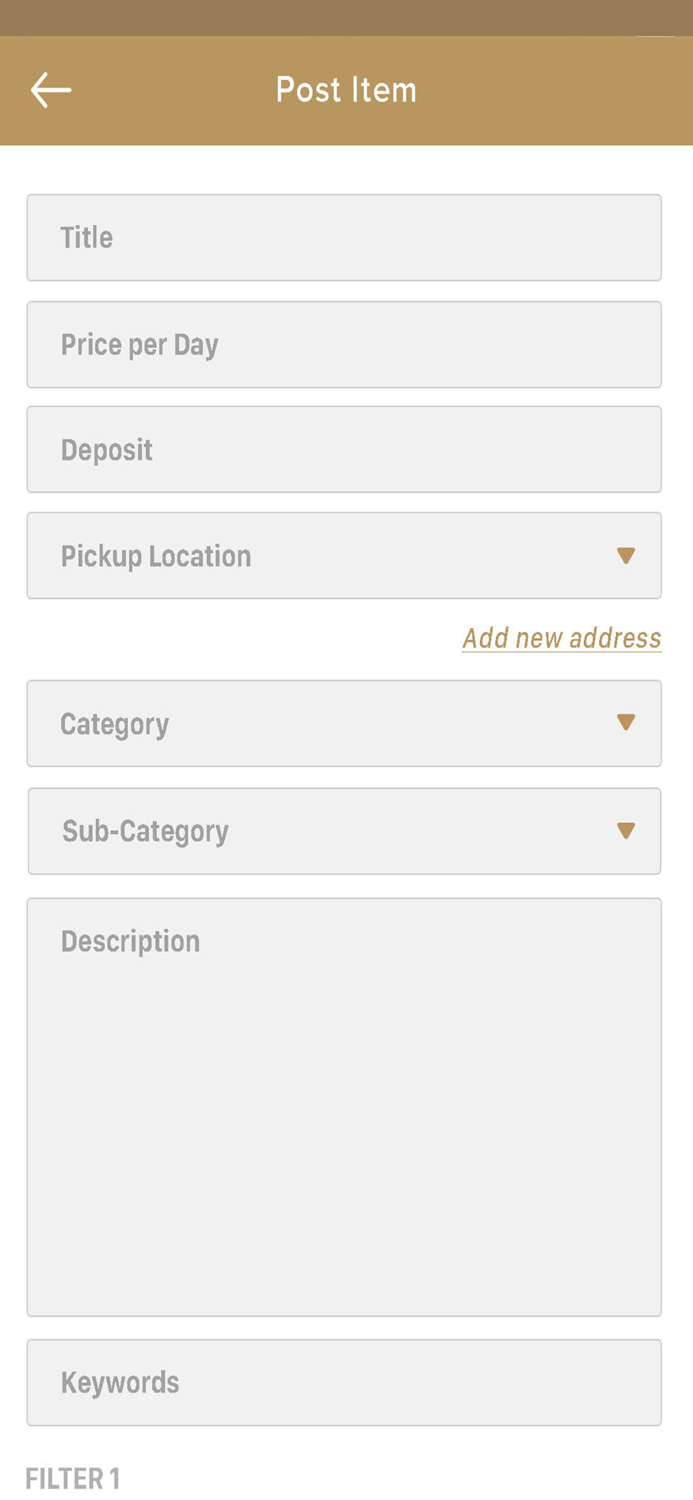693x1500 pixels.
Task: Tap the 'Deposit' placeholder text
Action: [x=107, y=450]
